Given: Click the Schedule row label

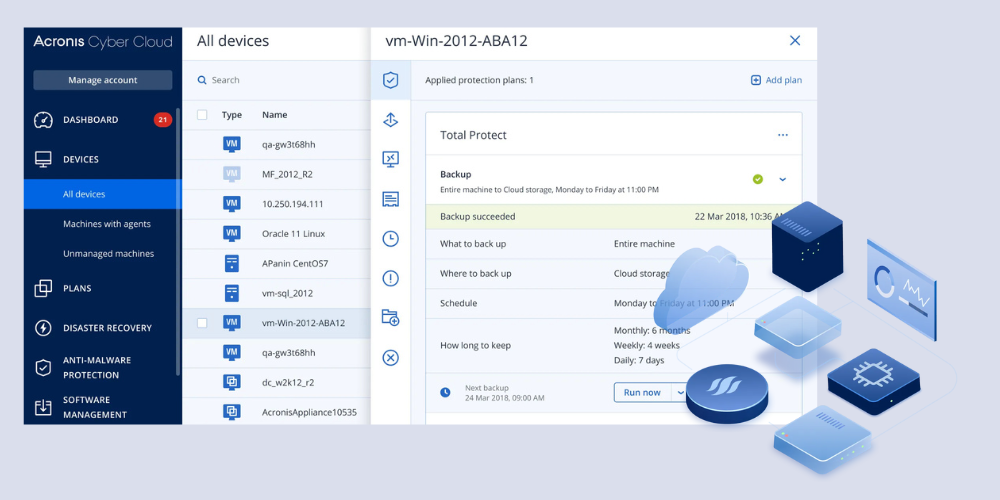Looking at the screenshot, I should [459, 304].
